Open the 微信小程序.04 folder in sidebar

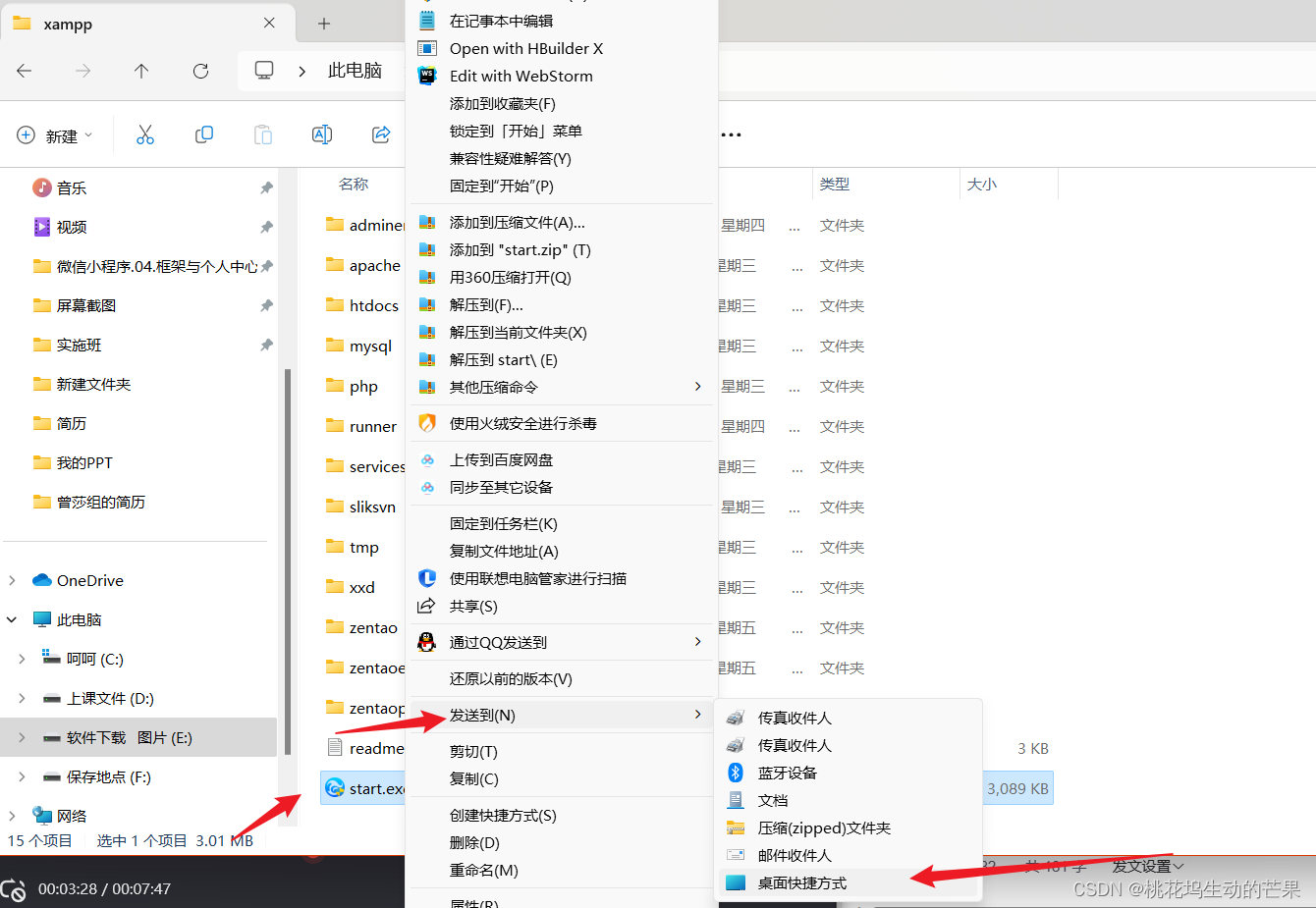(145, 266)
